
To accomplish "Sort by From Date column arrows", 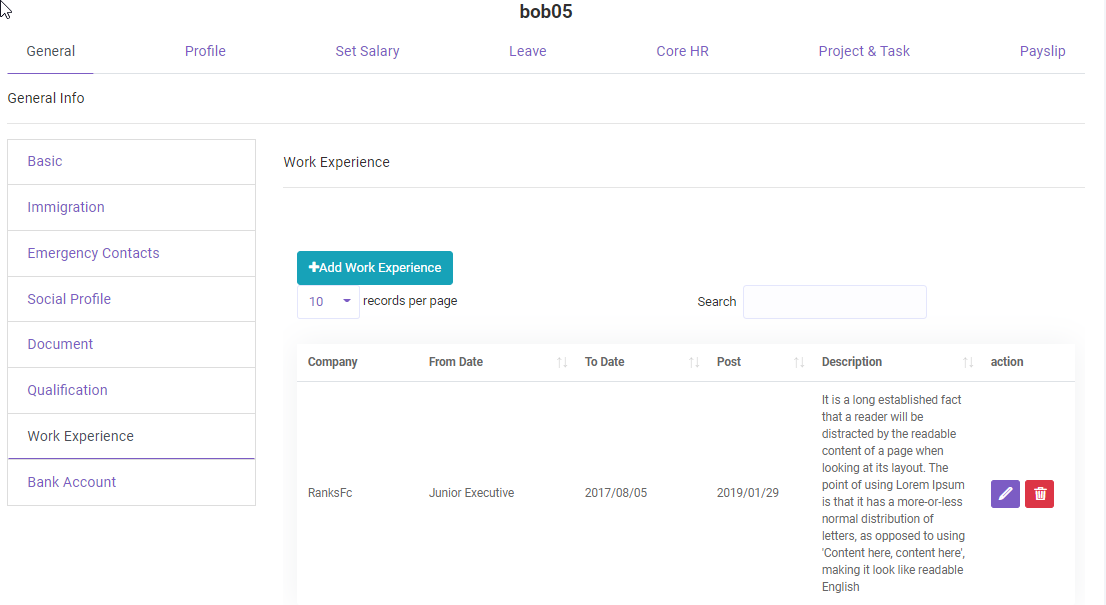I will click(562, 362).
